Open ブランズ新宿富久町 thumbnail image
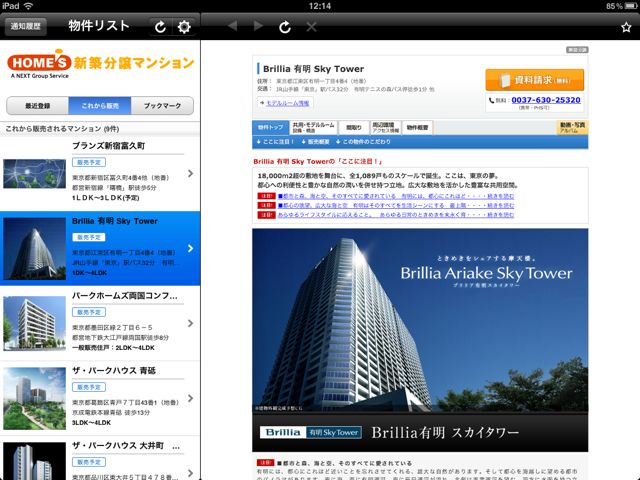 [x=34, y=174]
